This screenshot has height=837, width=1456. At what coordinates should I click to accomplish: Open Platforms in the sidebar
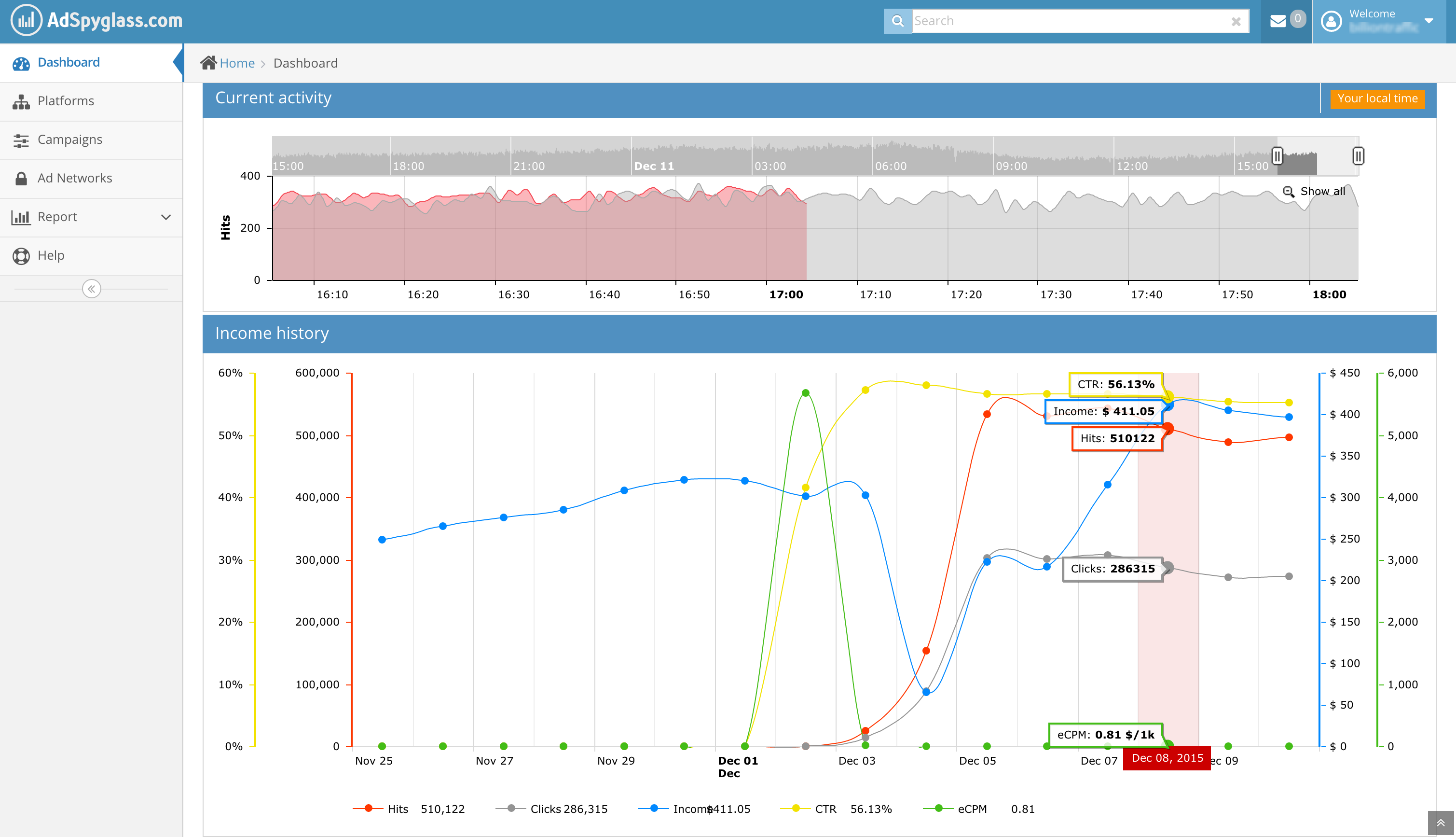(66, 101)
